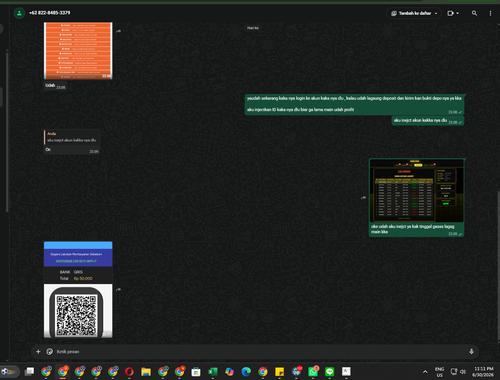Open contact info via phone number header
This screenshot has width=500, height=380.
(x=50, y=13)
